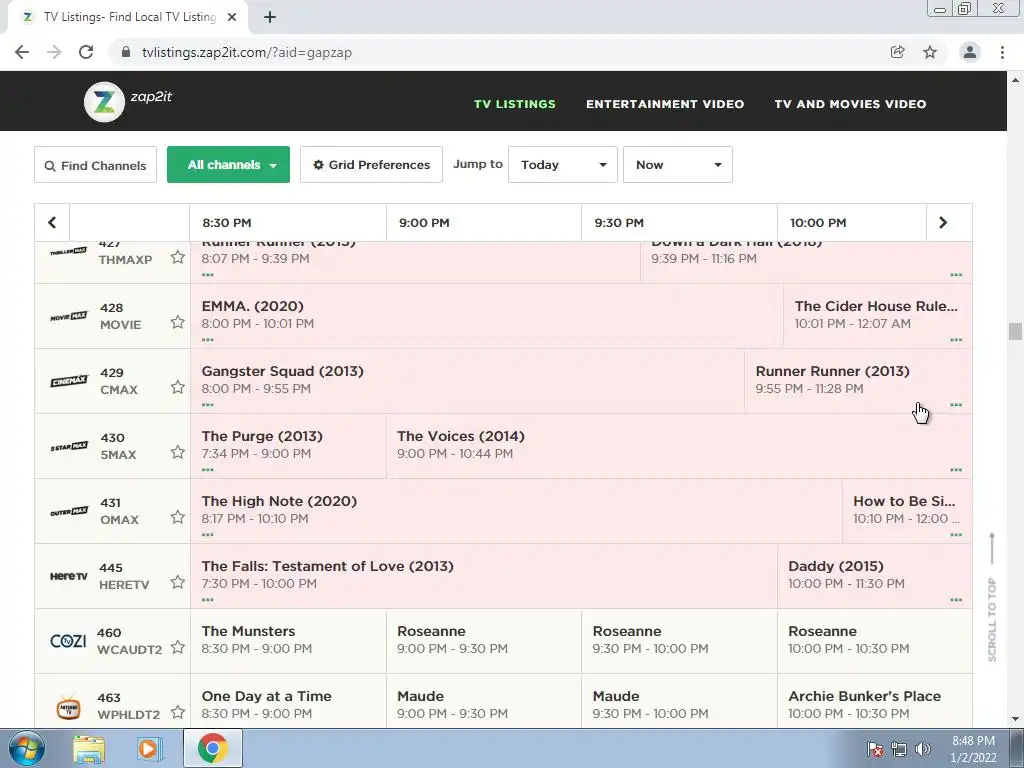Viewport: 1024px width, 768px height.
Task: Expand the All channels dropdown
Action: coord(228,165)
